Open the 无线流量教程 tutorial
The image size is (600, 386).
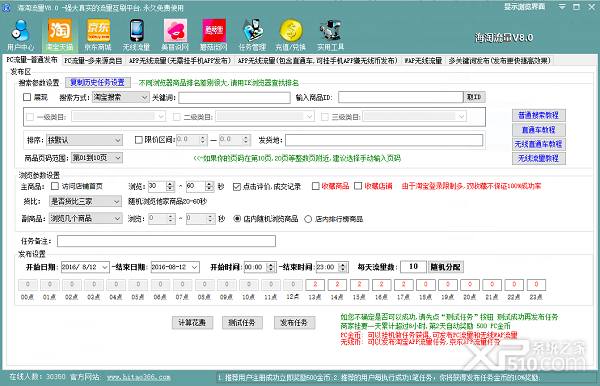539,158
